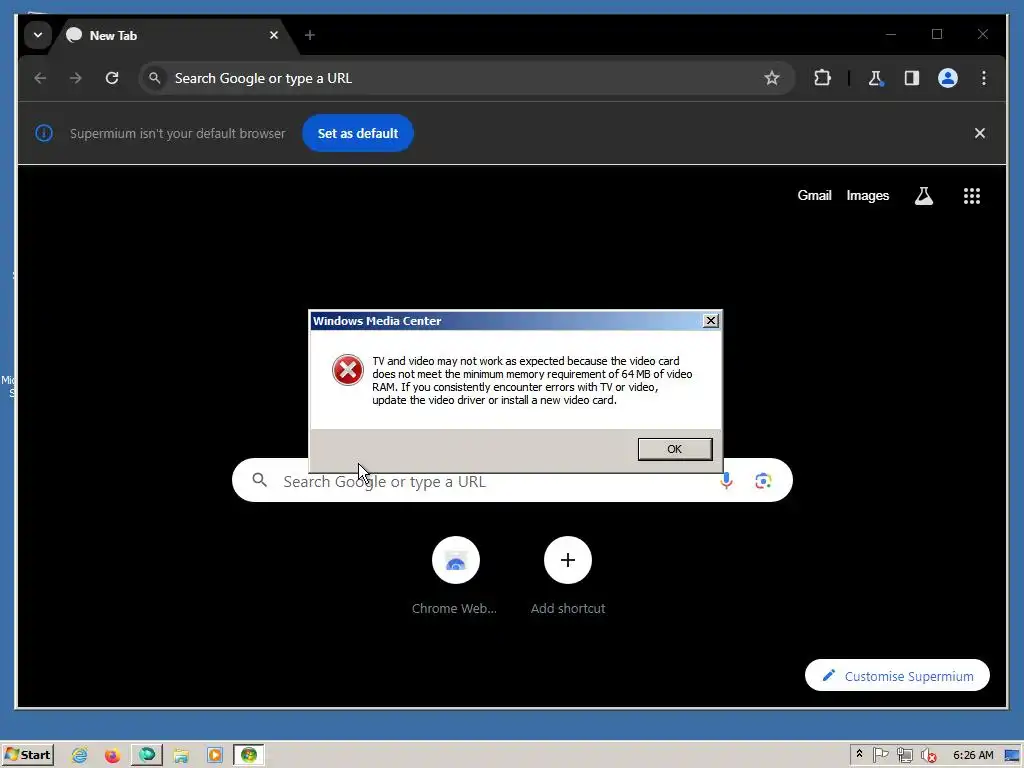Click the muted volume tray icon

pyautogui.click(x=928, y=756)
